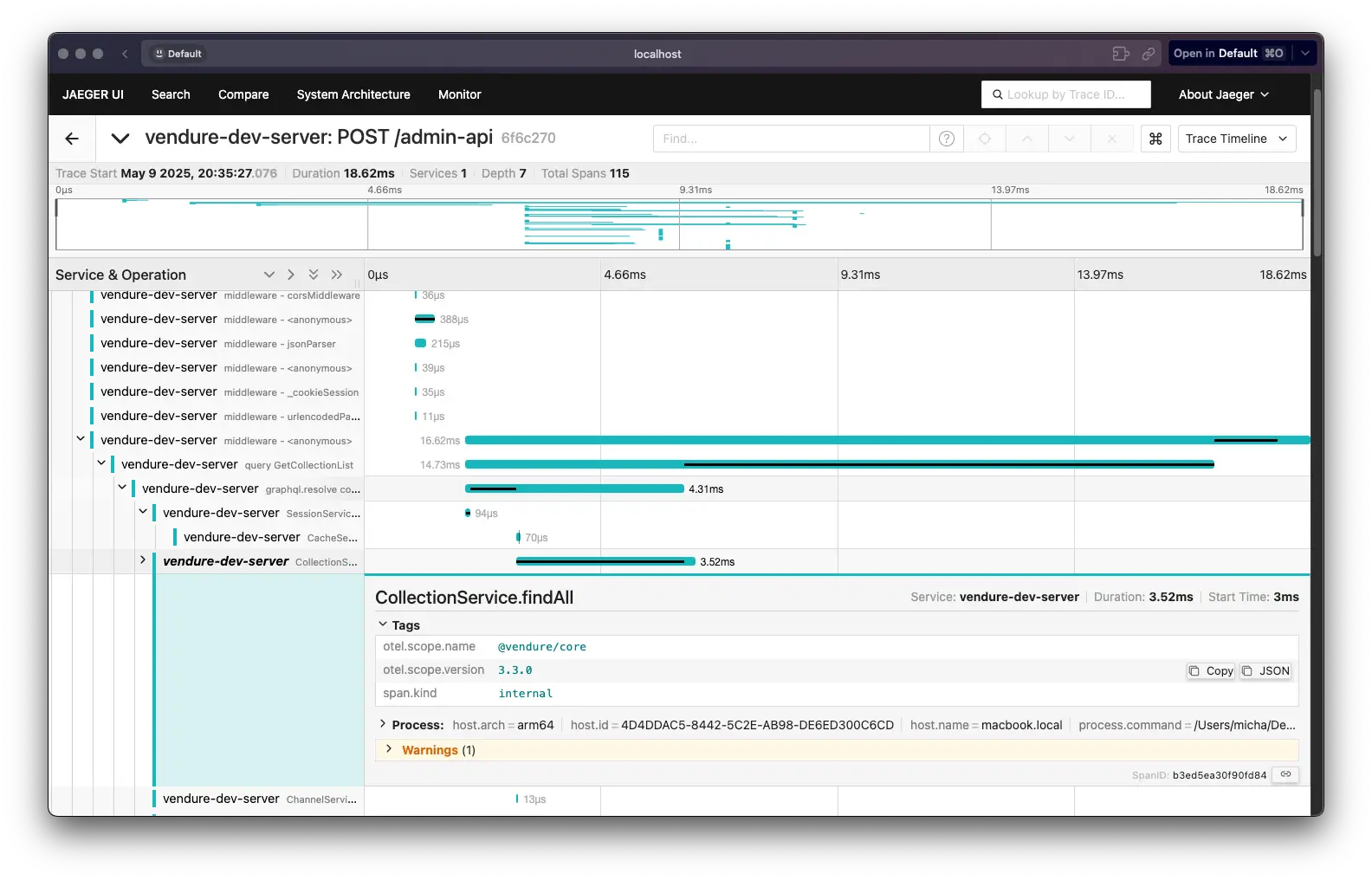Expand the Warnings (1) section
Image resolution: width=1372 pixels, height=880 pixels.
click(x=389, y=749)
